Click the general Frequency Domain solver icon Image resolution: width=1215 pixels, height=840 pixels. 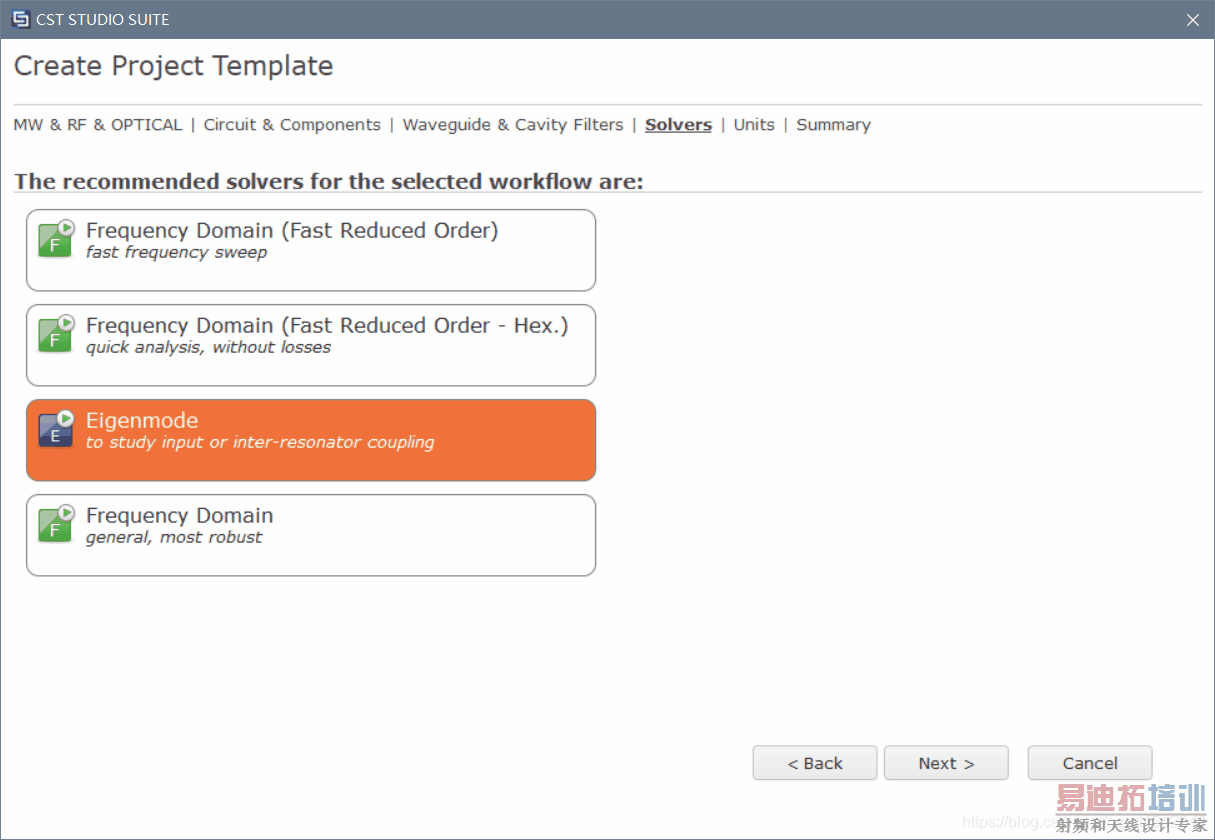pos(56,524)
